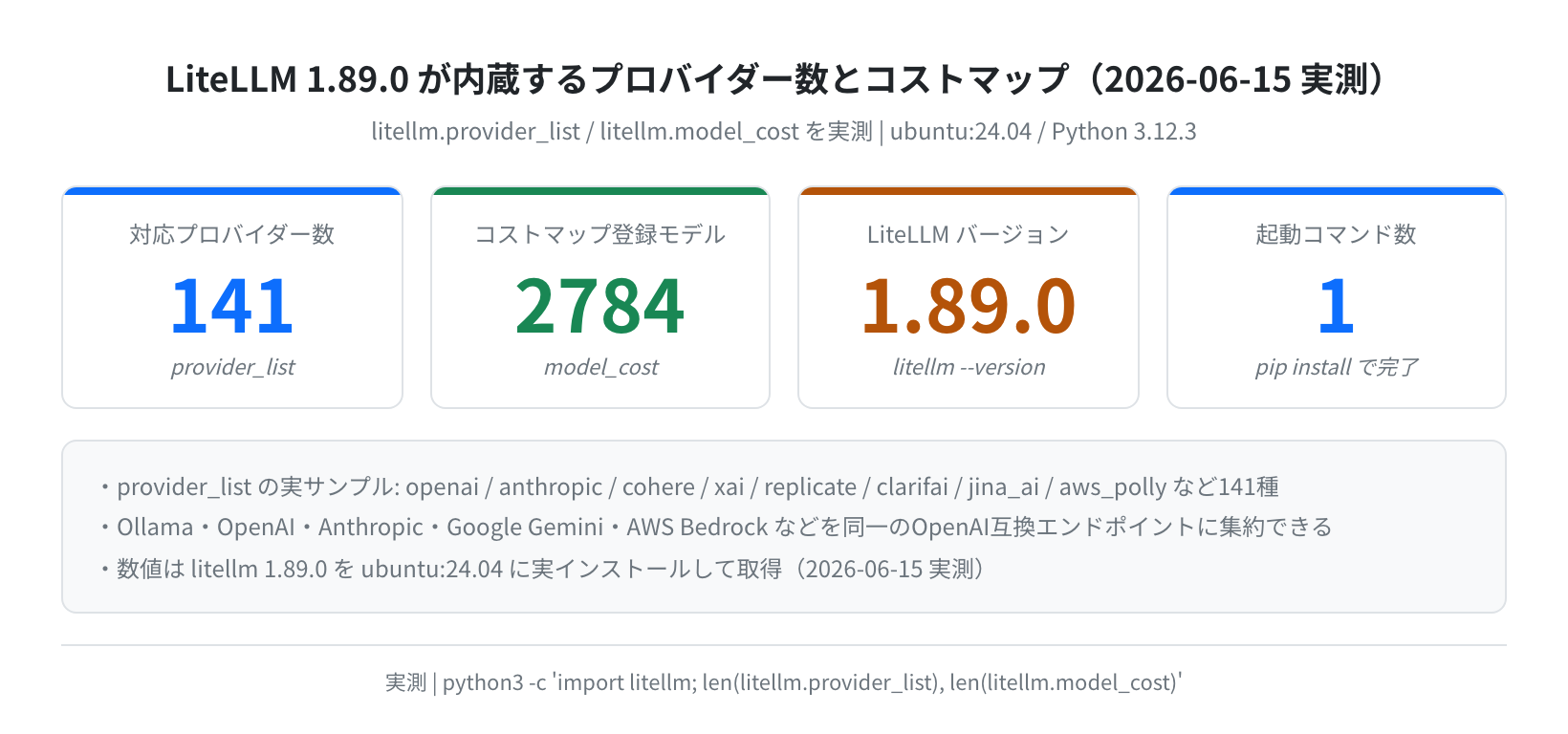Click the model_cost caption under 2784
Viewport: 1568px width, 734px height.
(600, 367)
